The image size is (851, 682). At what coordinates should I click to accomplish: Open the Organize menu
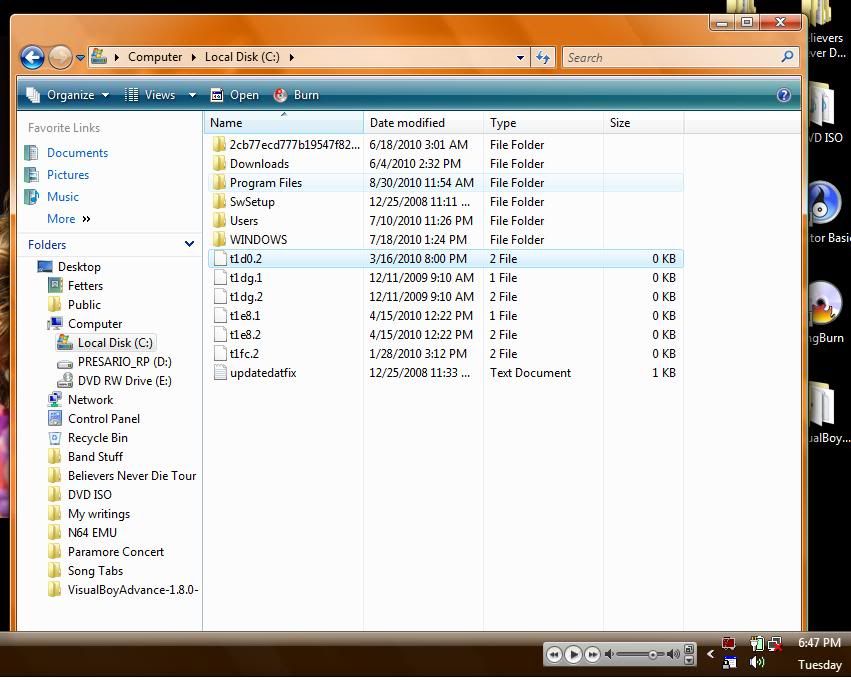pos(68,95)
